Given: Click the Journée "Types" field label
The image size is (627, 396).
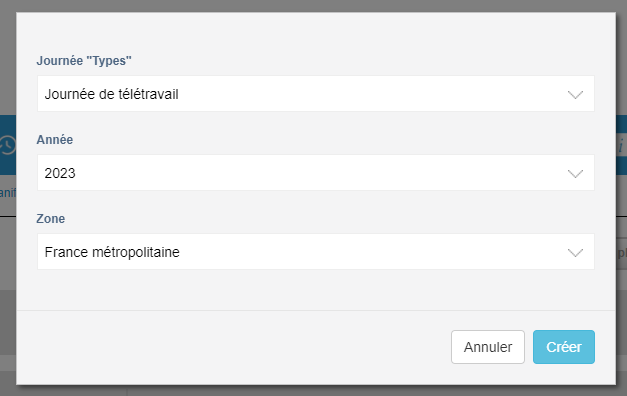Looking at the screenshot, I should click(x=84, y=60).
